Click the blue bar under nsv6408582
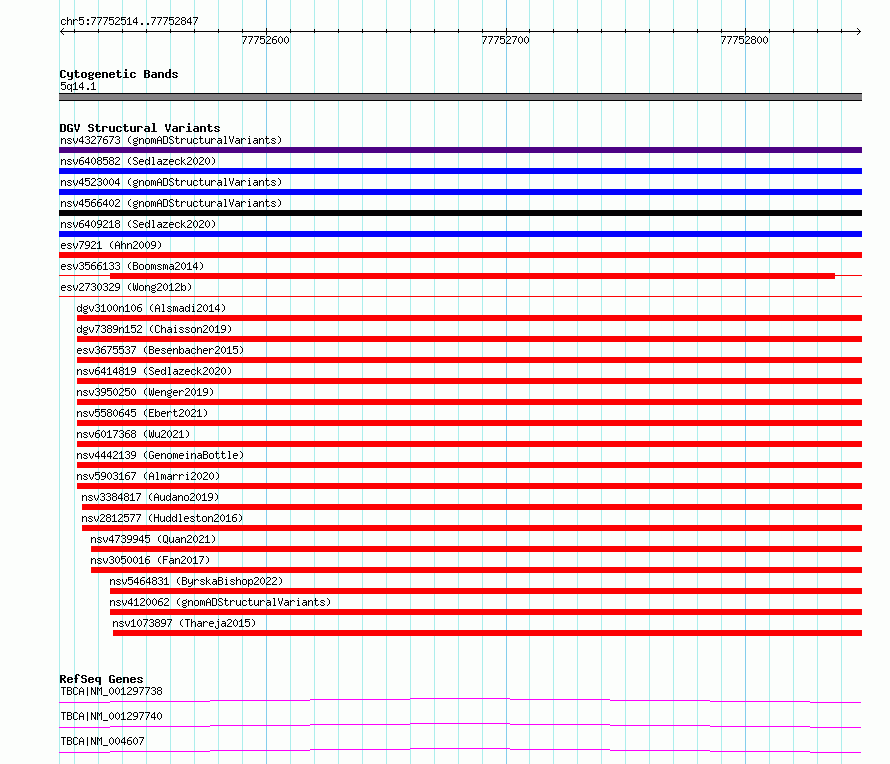Viewport: 890px width, 764px height. 460,171
